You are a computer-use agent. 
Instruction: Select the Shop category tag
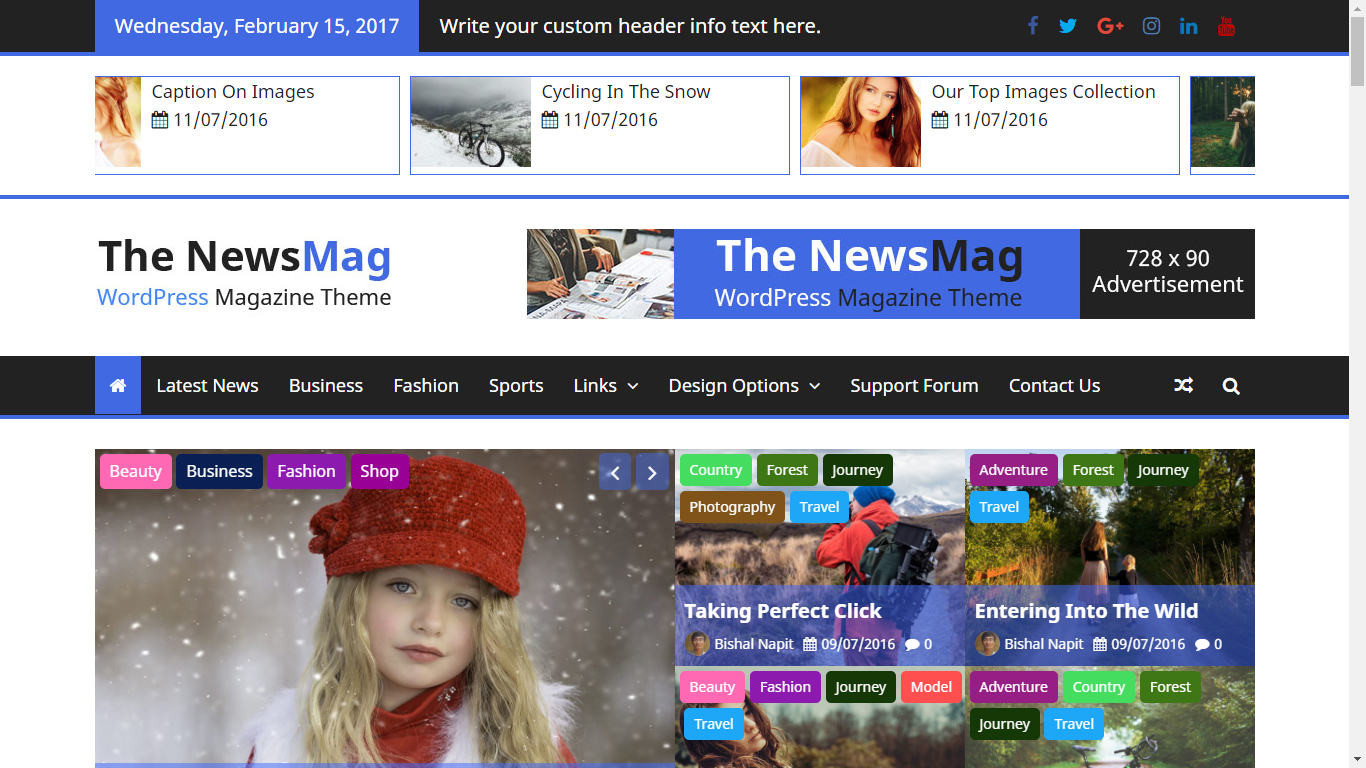click(x=379, y=471)
